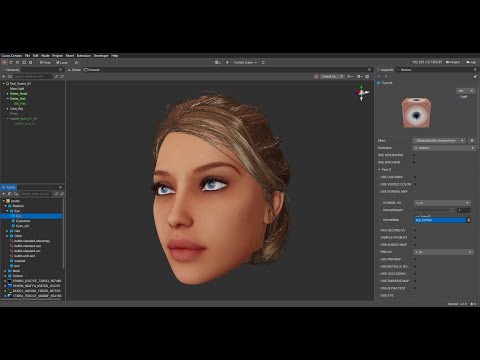Screen dimensions: 480x360
Task: Select the Eyelashes material asset
Action: point(23,221)
